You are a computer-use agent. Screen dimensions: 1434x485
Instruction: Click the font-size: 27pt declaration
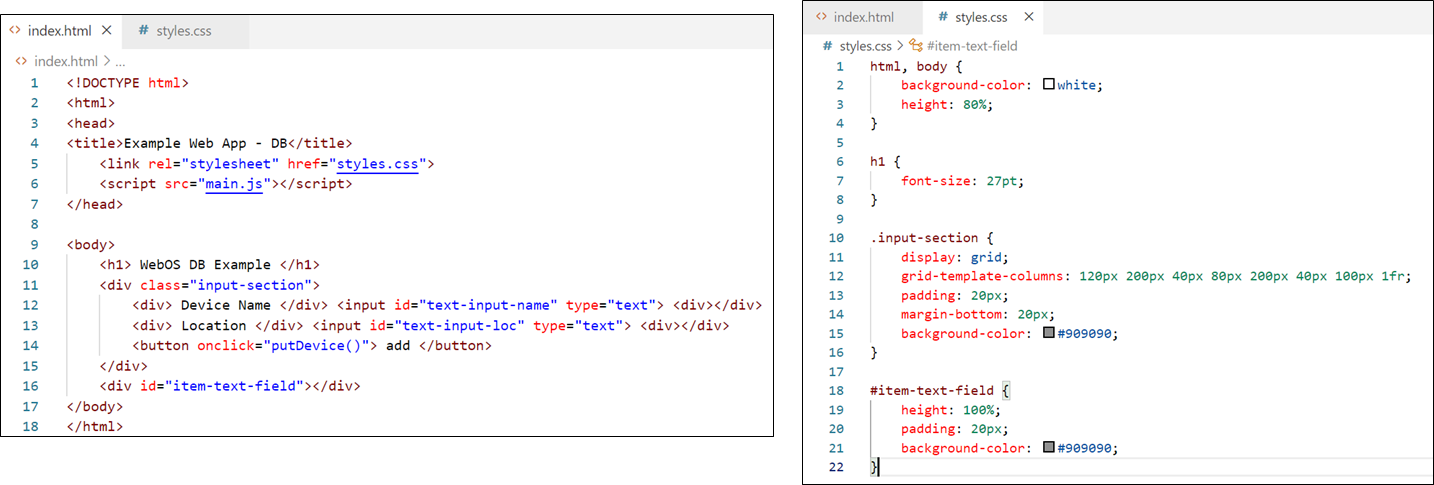[x=962, y=181]
